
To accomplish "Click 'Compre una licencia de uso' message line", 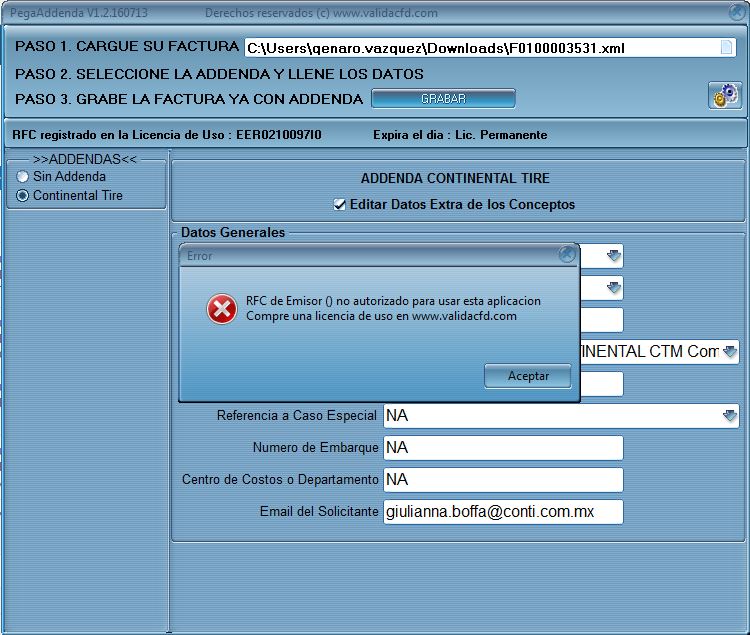I will point(381,316).
